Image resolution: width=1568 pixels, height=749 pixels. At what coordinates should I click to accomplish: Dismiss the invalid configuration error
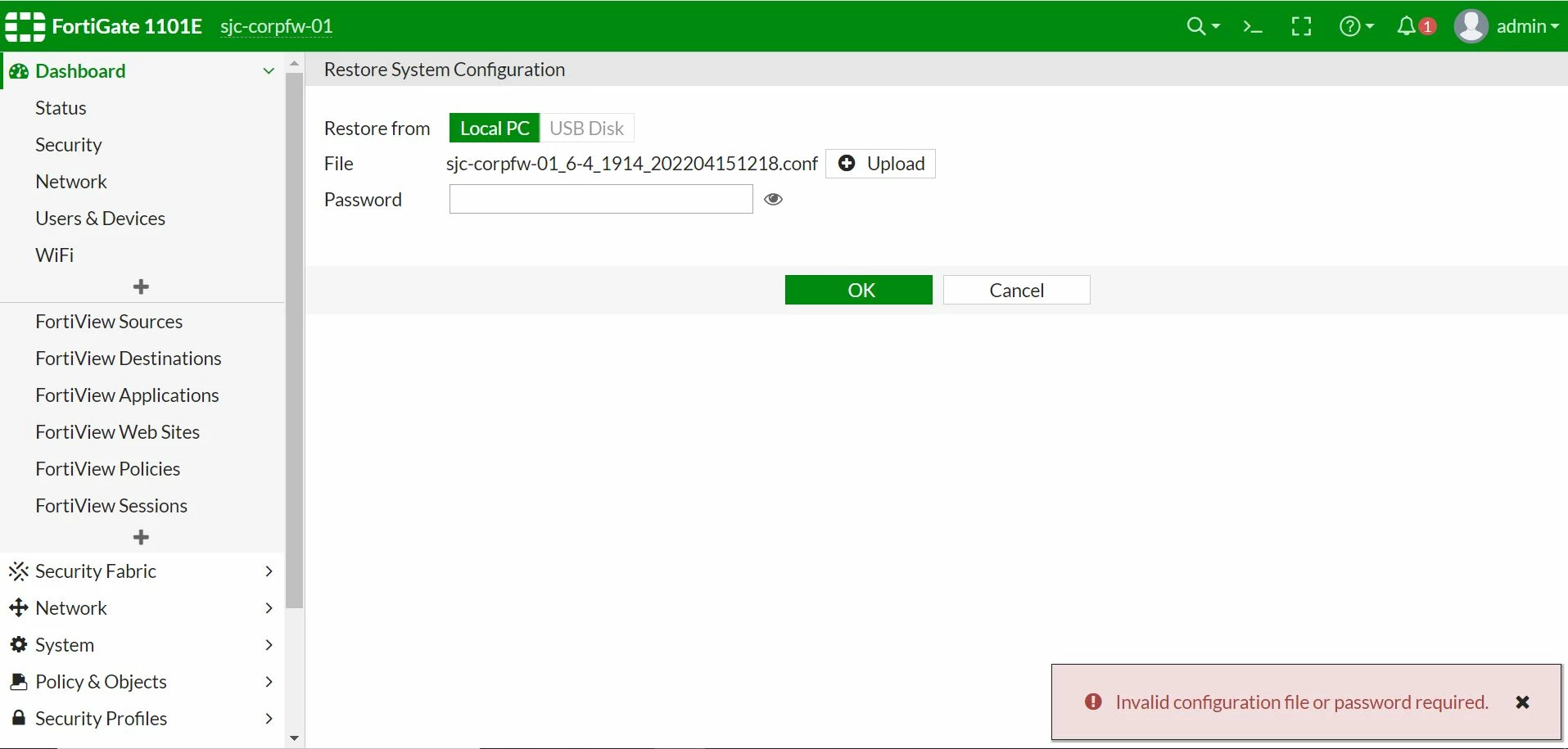click(1522, 702)
